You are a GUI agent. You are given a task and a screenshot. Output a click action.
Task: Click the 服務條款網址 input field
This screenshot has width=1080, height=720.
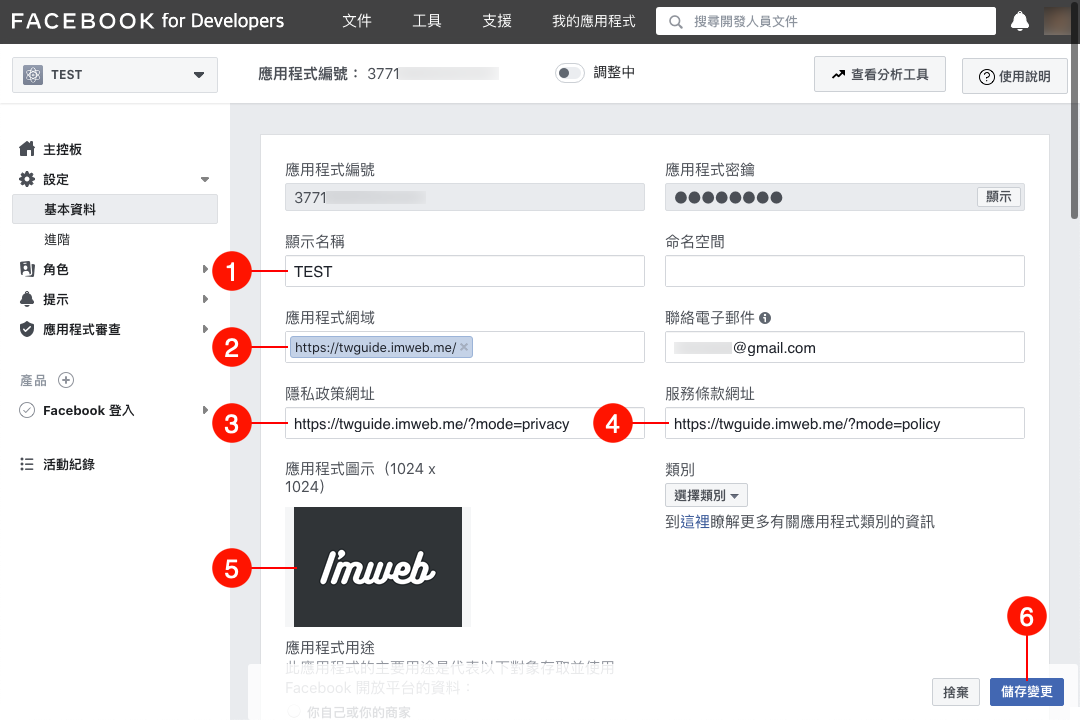pos(844,423)
